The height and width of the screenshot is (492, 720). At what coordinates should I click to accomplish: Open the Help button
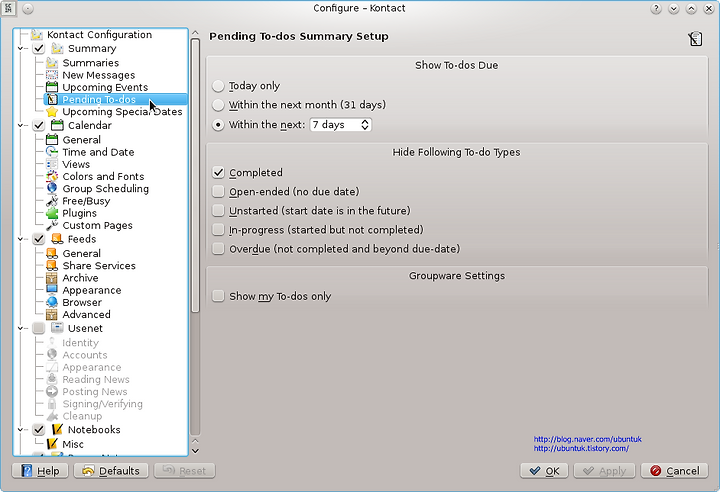coord(40,471)
